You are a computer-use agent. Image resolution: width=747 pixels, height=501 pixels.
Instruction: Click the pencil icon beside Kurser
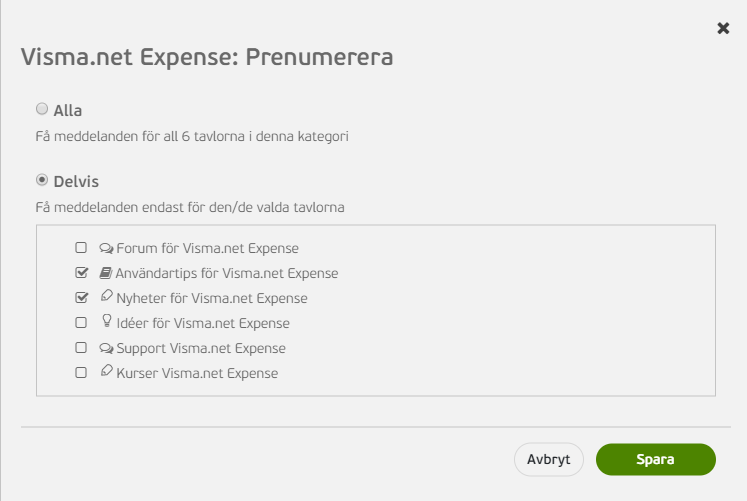coord(107,371)
